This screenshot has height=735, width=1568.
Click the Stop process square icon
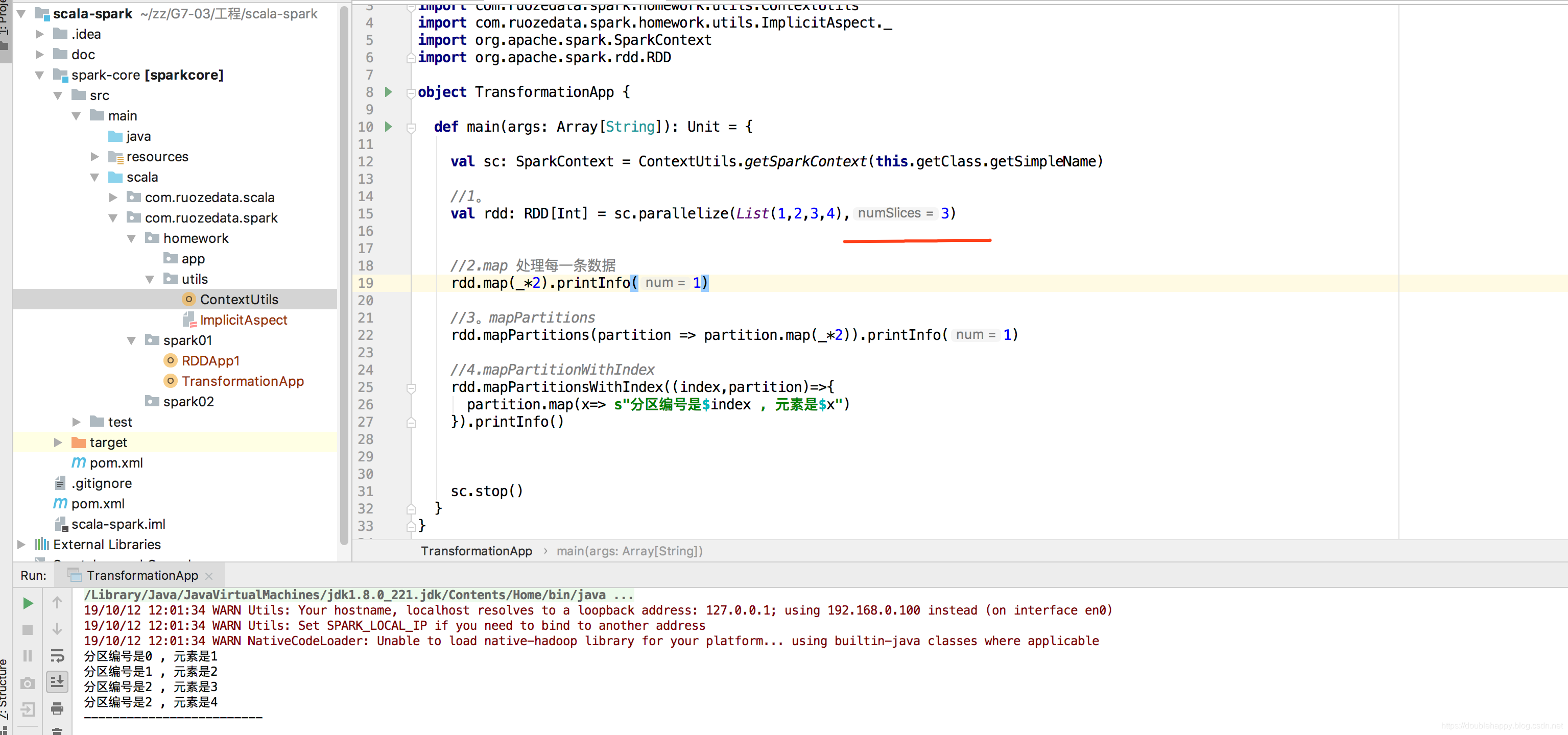[x=28, y=630]
